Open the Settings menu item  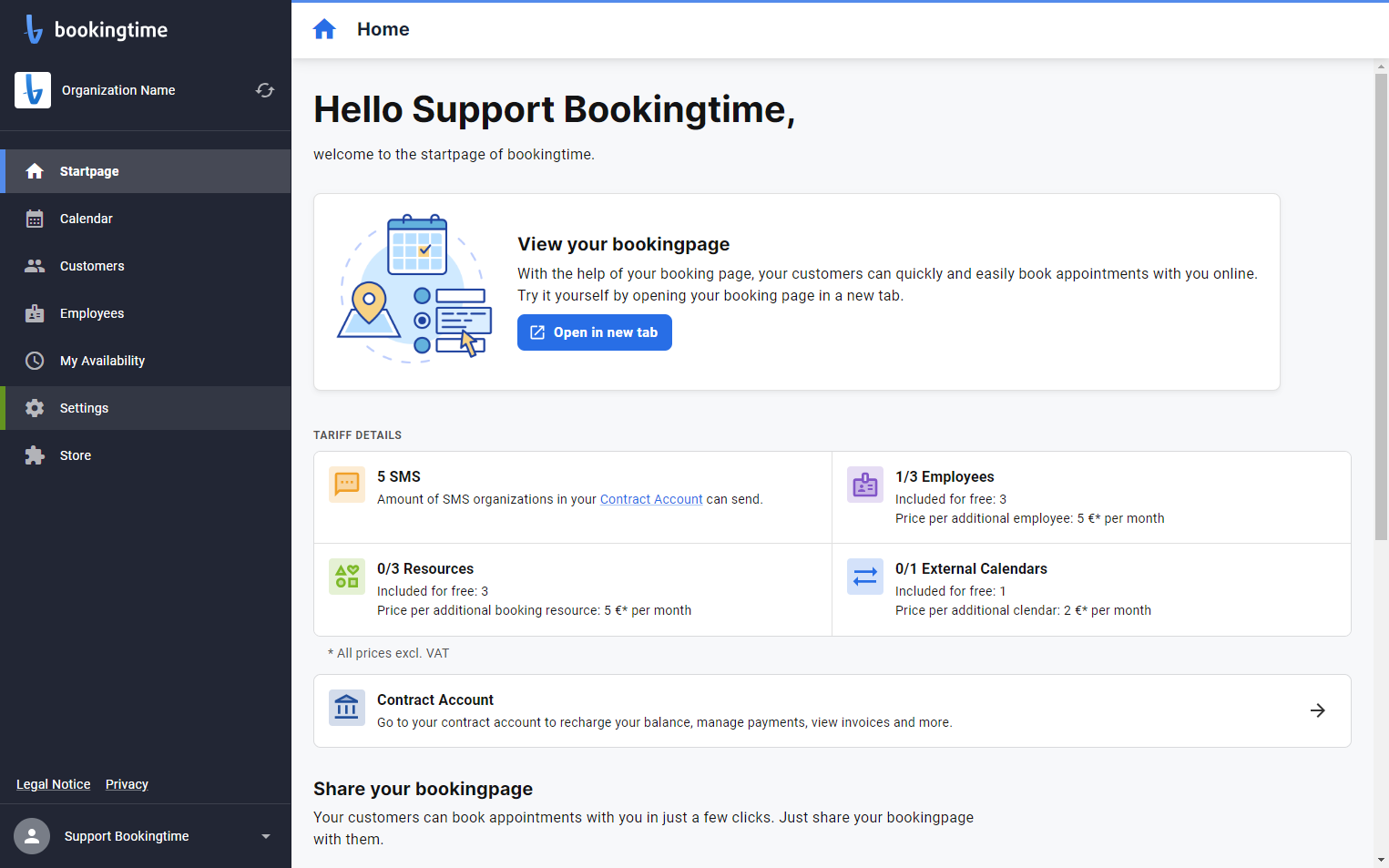point(146,408)
